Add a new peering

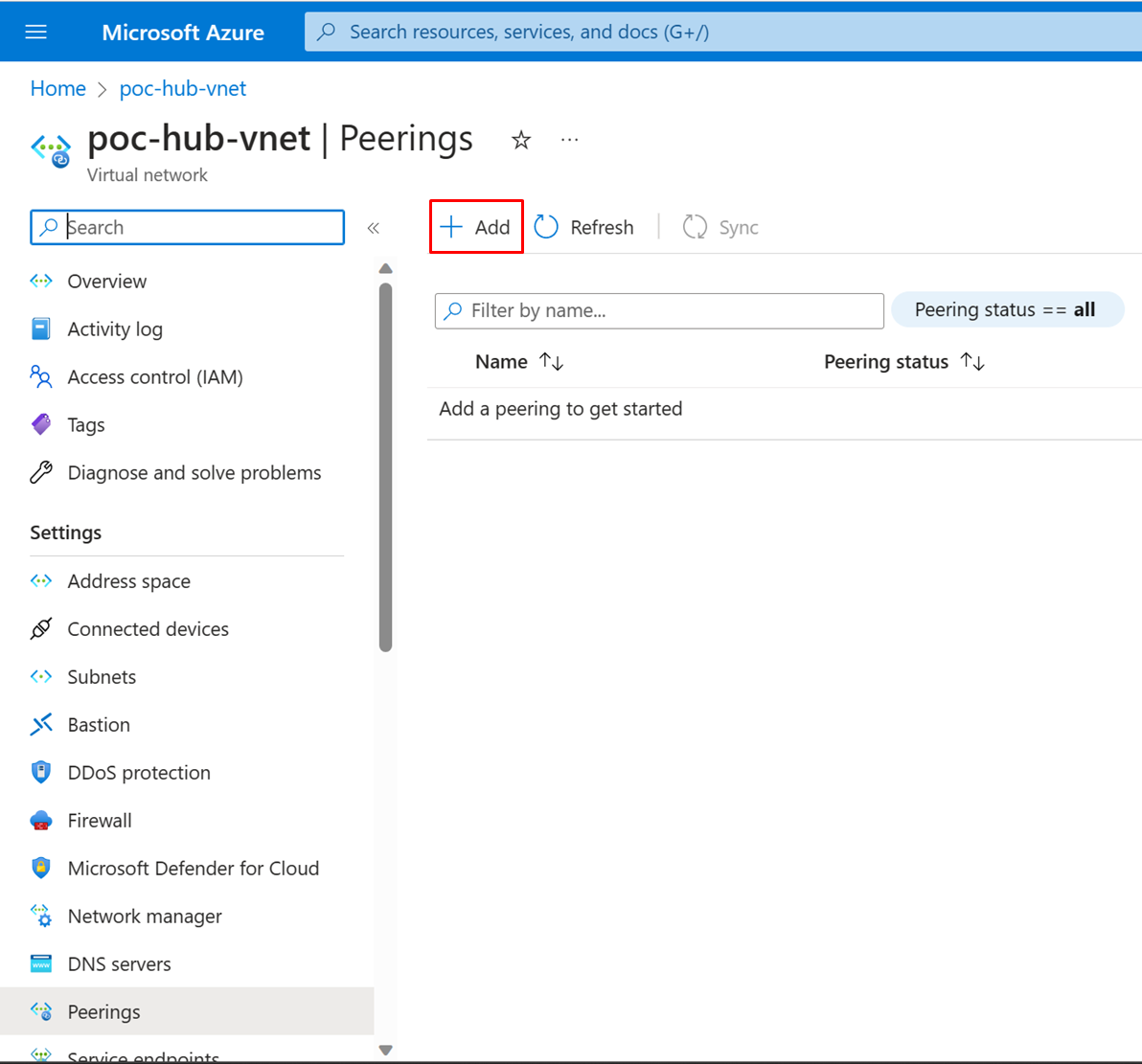[x=476, y=227]
